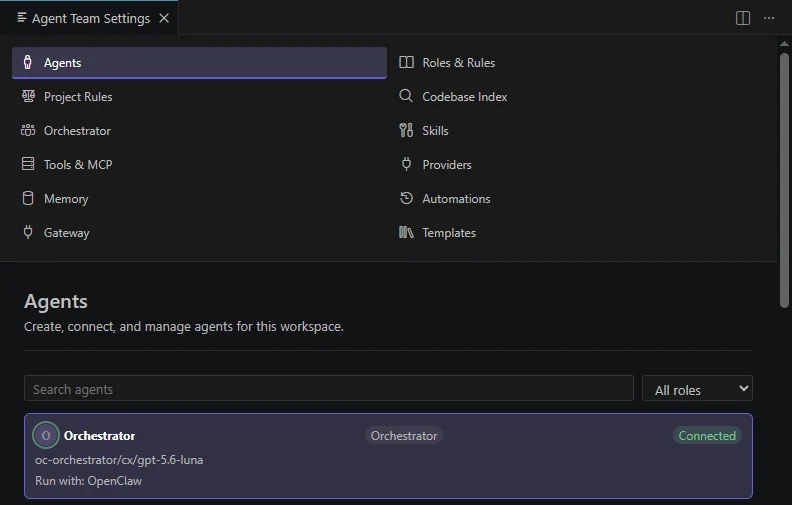Expand the All roles filter dropdown
This screenshot has width=792, height=505.
point(697,388)
